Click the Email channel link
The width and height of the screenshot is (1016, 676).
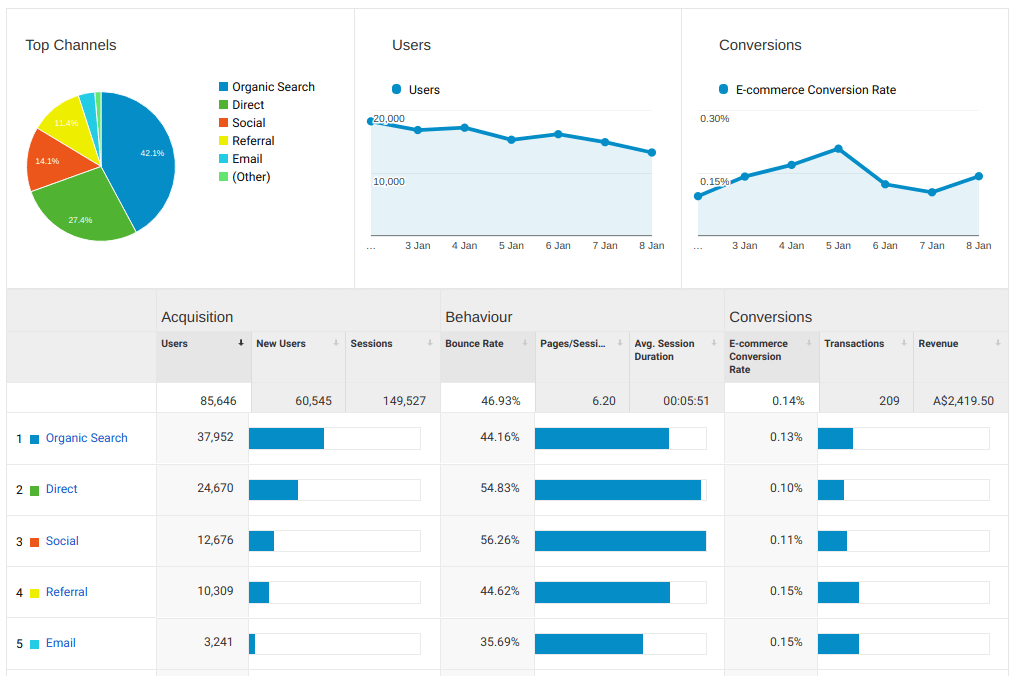(x=60, y=643)
